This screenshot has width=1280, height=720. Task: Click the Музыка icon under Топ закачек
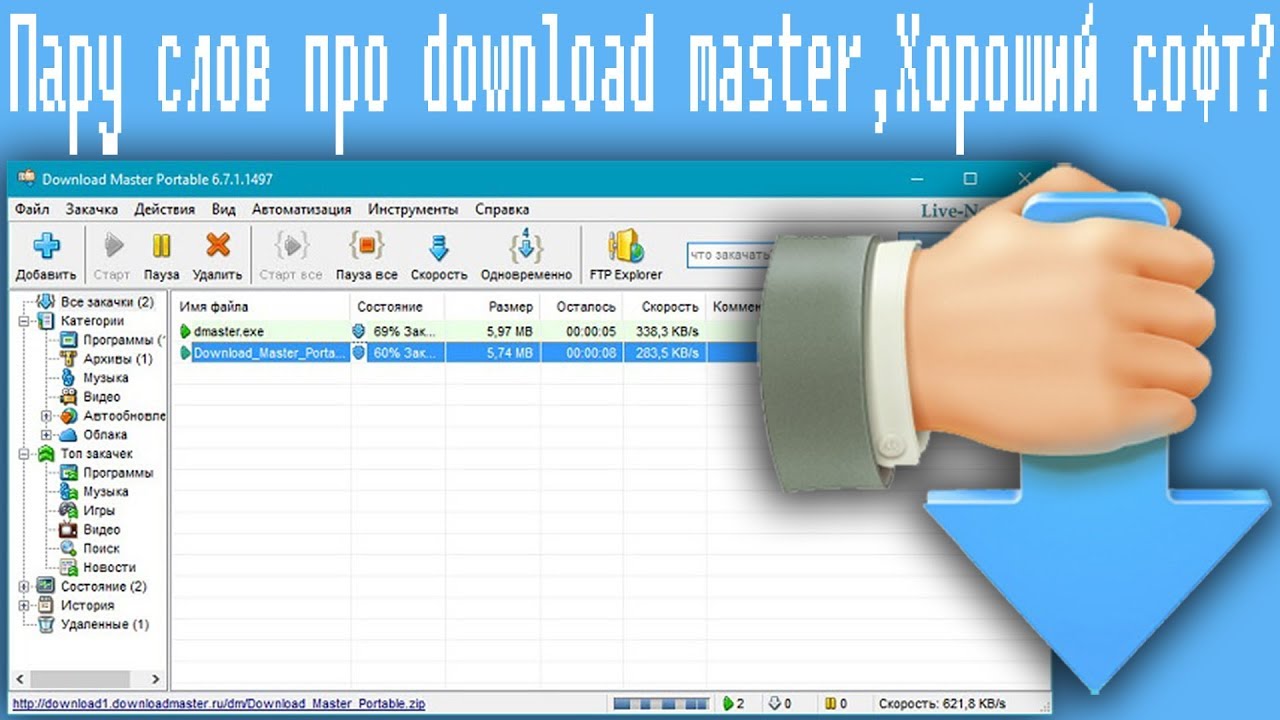pos(68,492)
